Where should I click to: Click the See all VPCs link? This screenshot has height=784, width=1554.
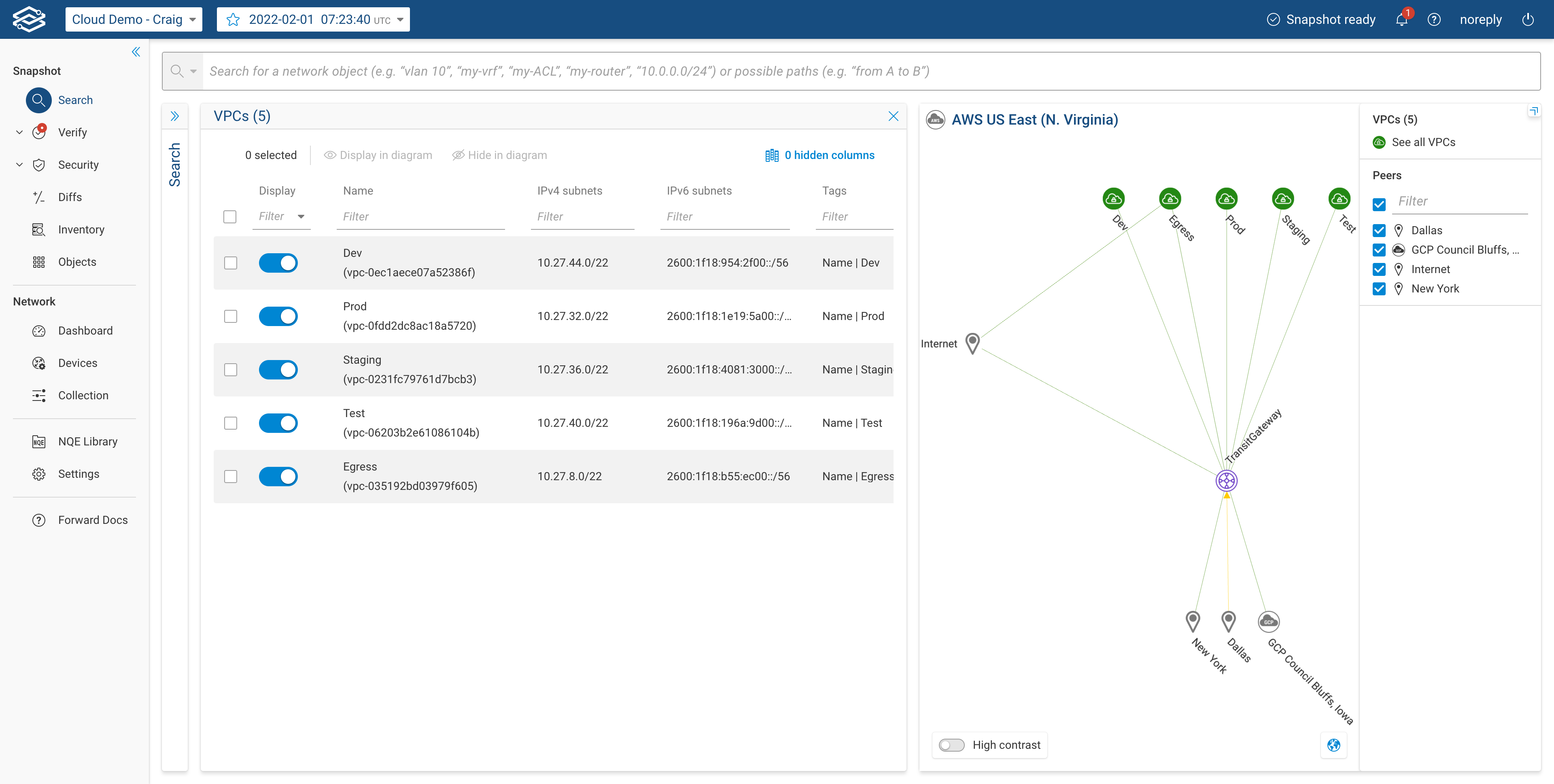(1424, 142)
